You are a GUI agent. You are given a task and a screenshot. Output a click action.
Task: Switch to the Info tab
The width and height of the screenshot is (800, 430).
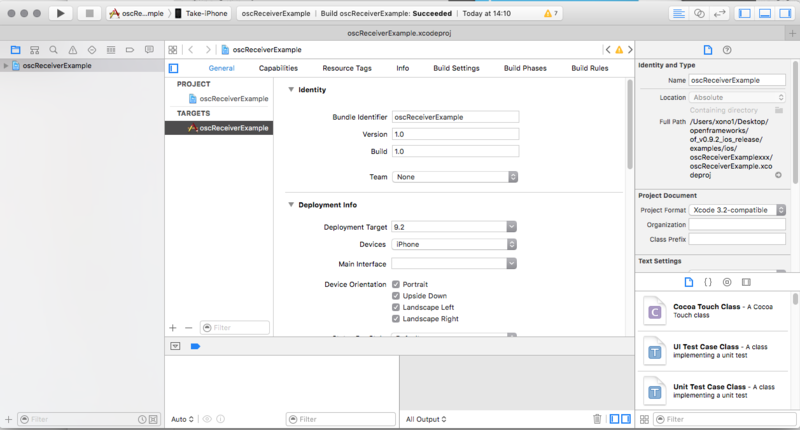click(x=403, y=68)
